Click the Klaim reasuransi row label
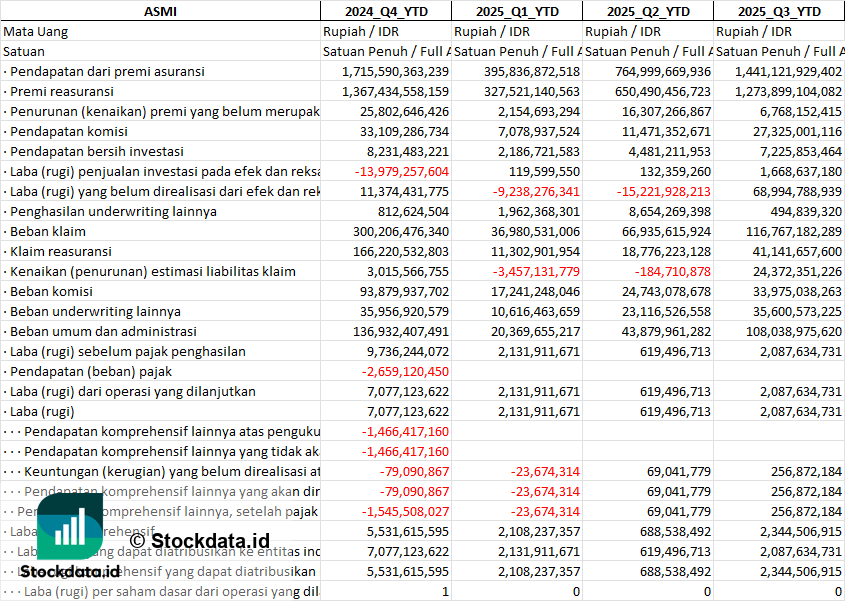 [x=61, y=251]
